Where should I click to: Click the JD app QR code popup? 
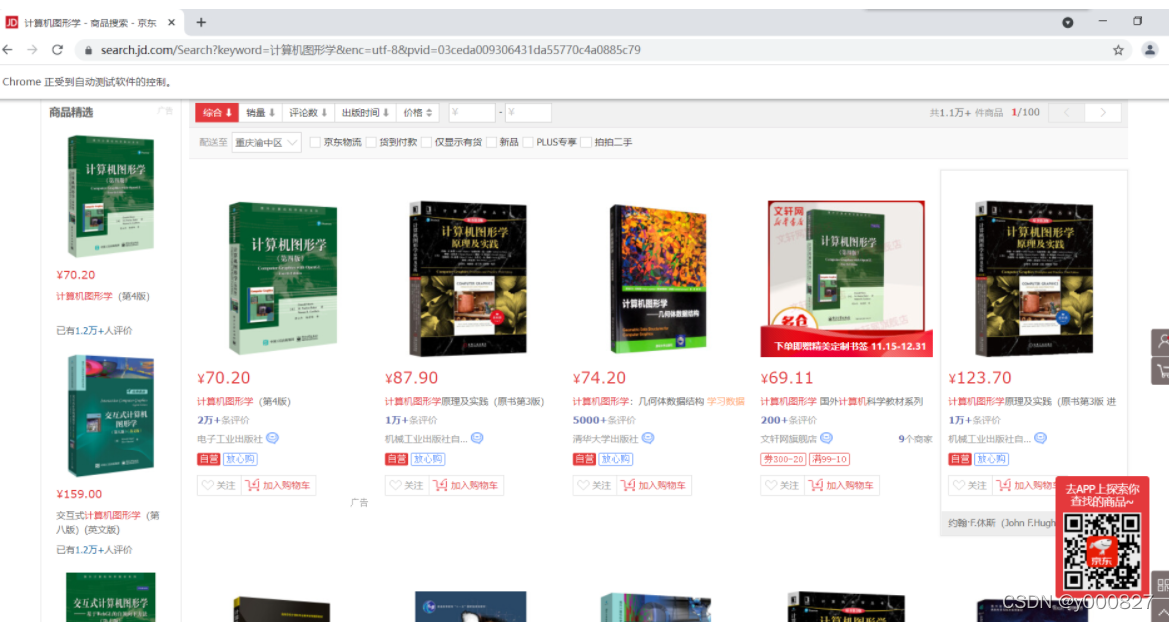tap(1102, 536)
